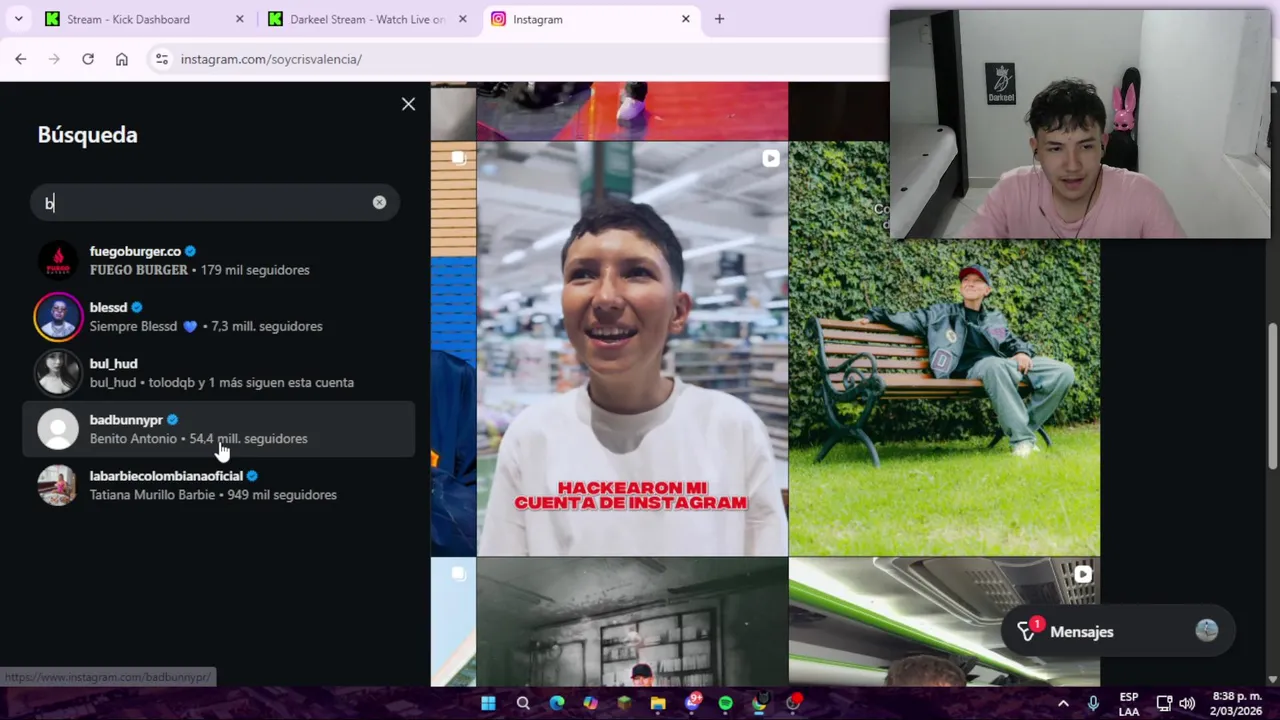This screenshot has width=1280, height=720.
Task: Switch to Darkeel Stream tab
Action: click(x=368, y=19)
